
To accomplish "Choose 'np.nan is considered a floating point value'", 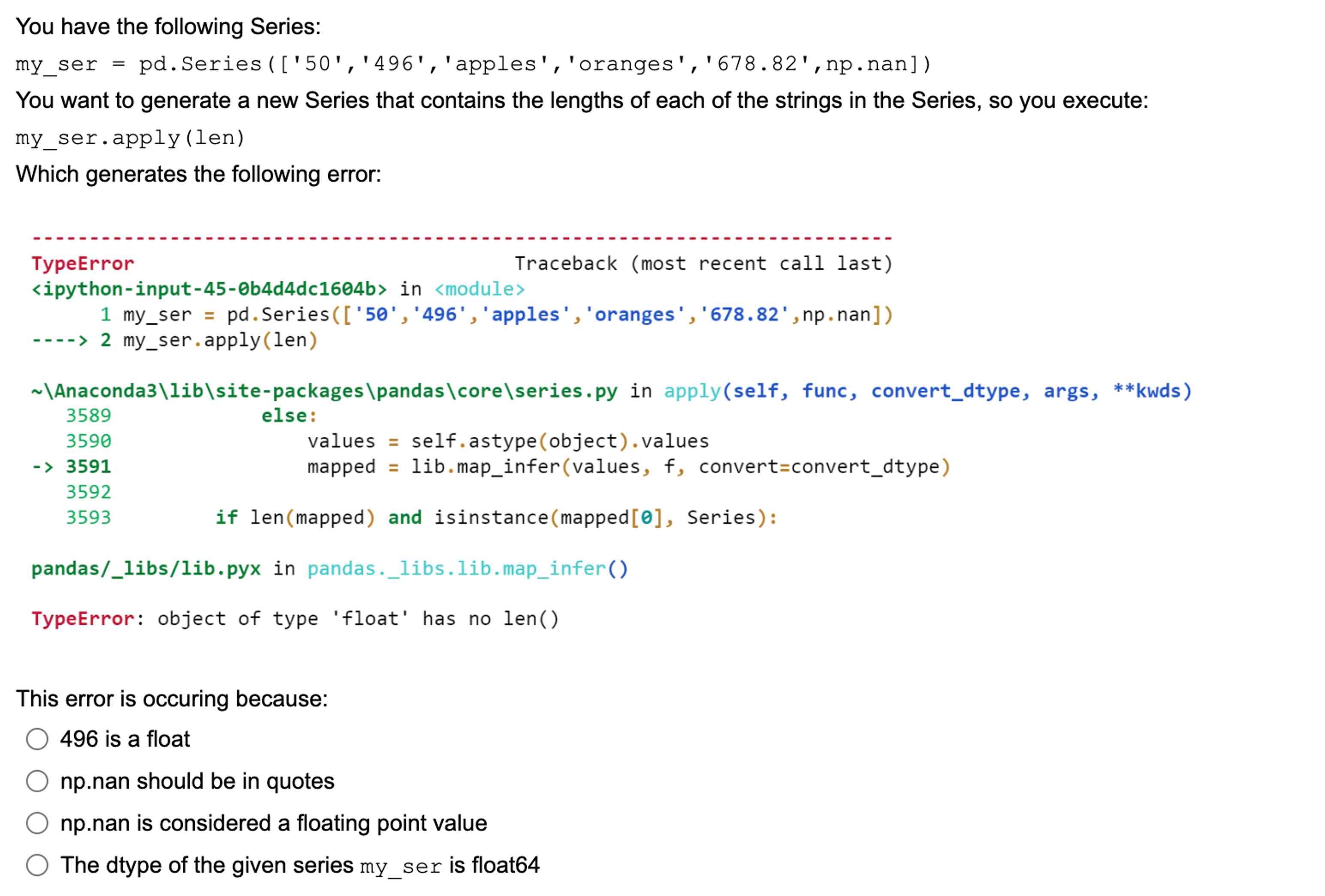I will pyautogui.click(x=37, y=823).
